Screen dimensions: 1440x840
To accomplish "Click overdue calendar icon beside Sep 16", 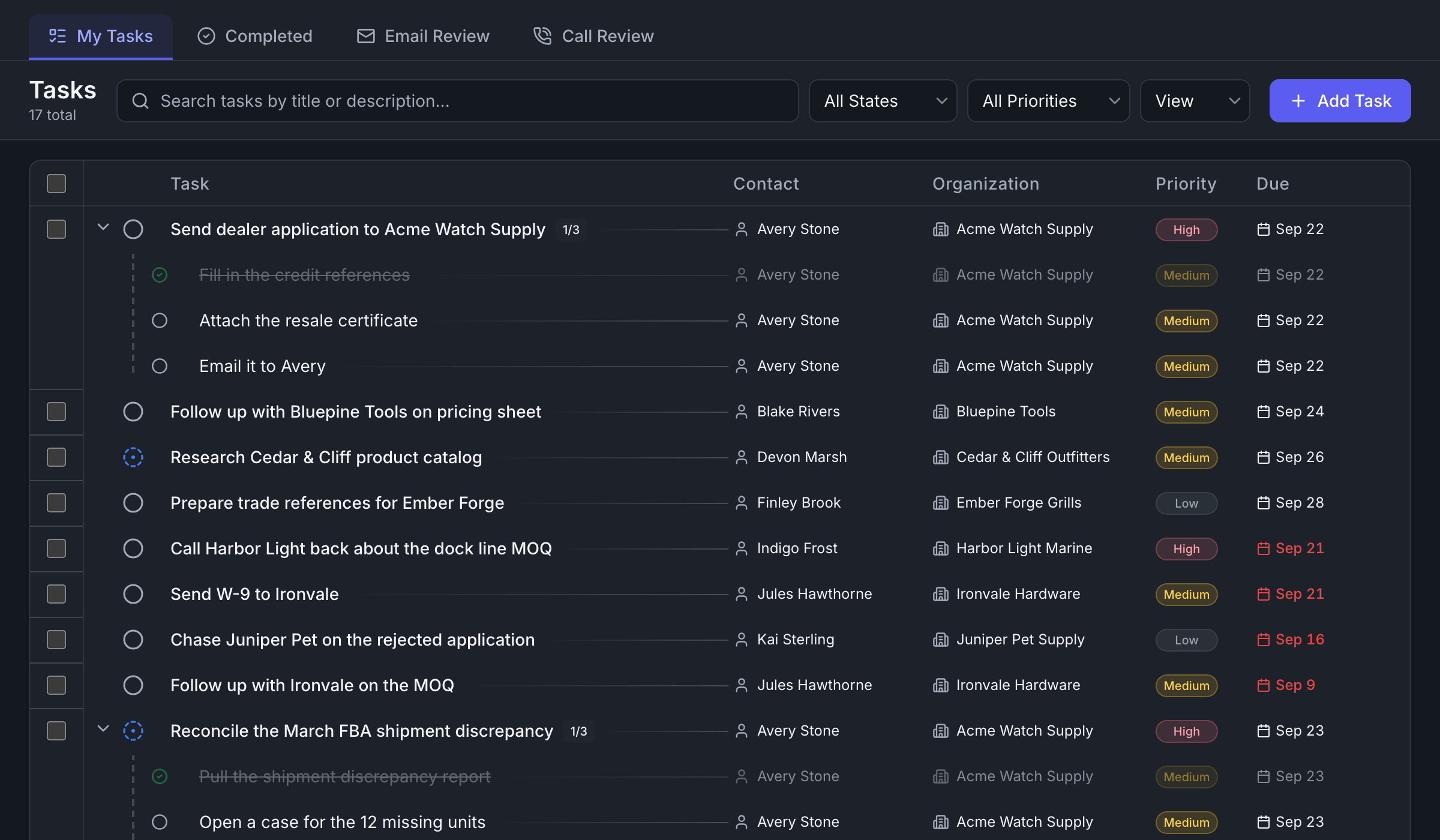I will tap(1264, 640).
